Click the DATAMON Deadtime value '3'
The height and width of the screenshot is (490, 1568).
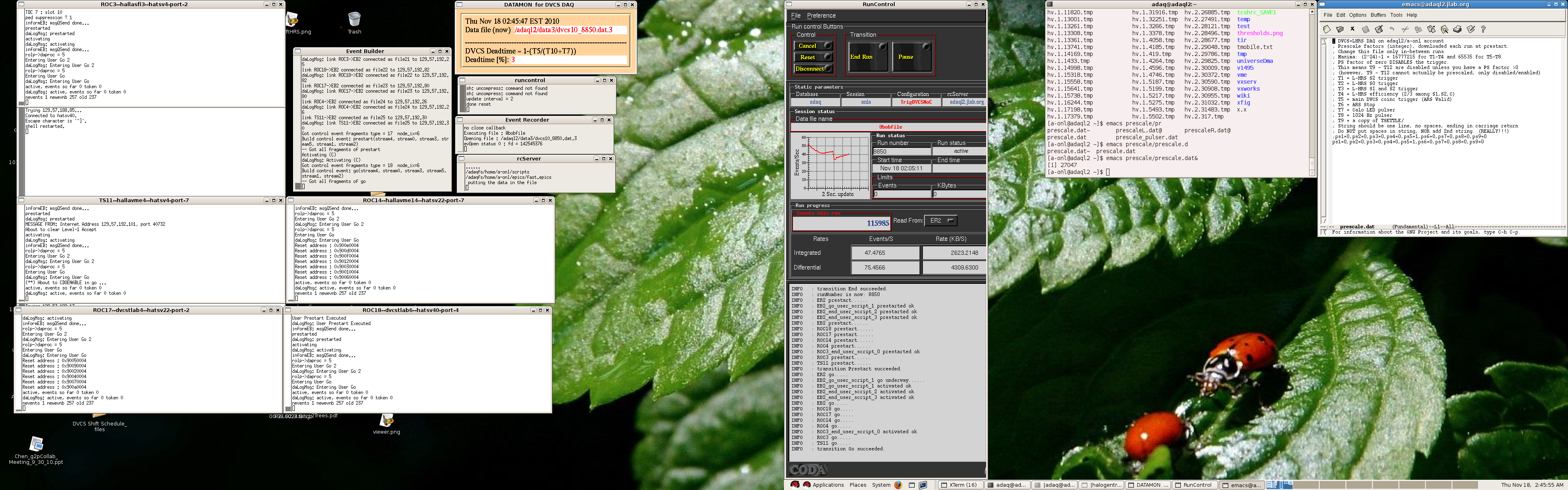[513, 60]
